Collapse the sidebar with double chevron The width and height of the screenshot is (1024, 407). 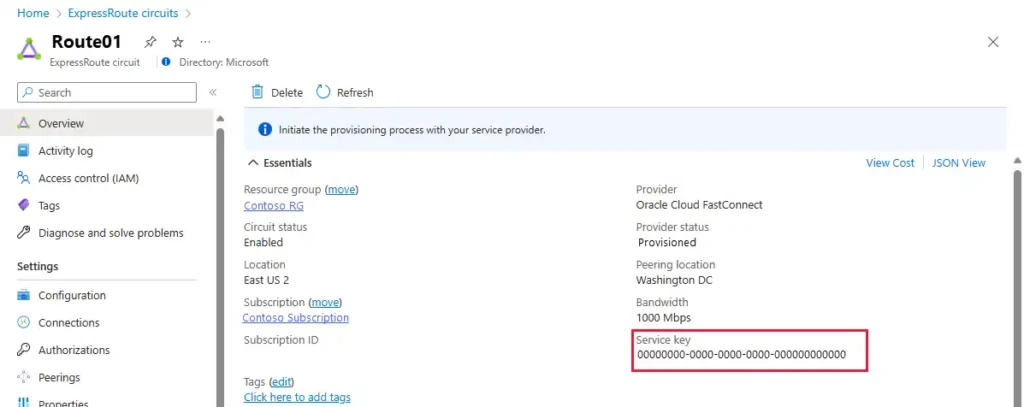click(213, 93)
